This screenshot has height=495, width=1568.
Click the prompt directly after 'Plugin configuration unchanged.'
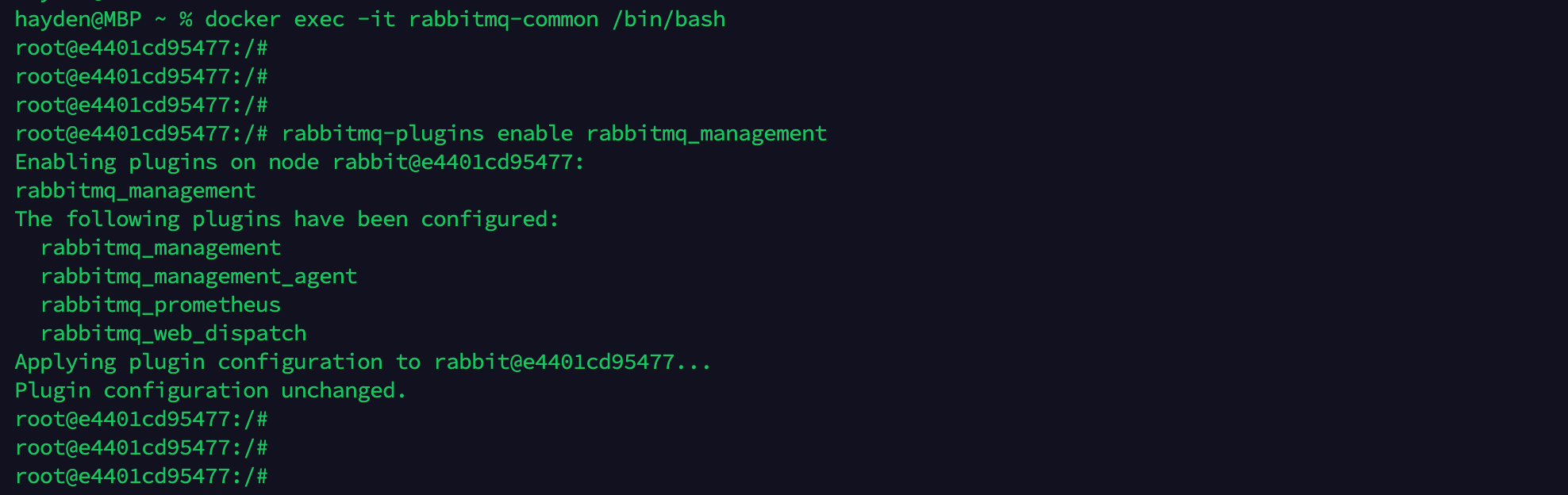[x=141, y=419]
